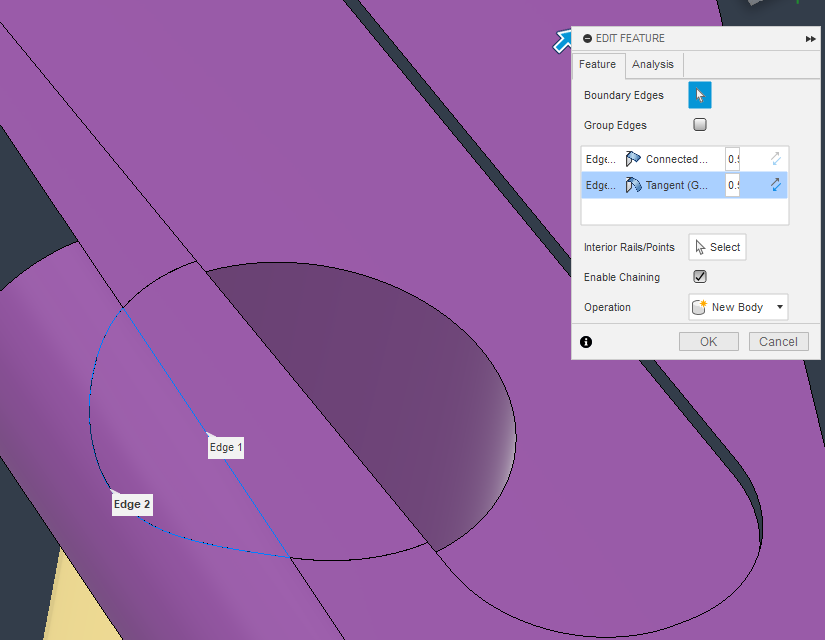Switch to the Analysis tab
825x640 pixels.
(652, 64)
